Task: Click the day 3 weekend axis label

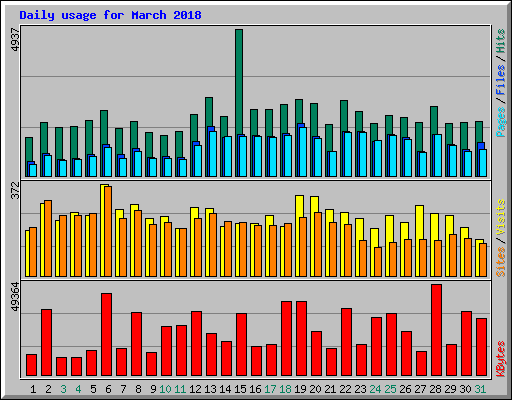Action: tap(63, 389)
